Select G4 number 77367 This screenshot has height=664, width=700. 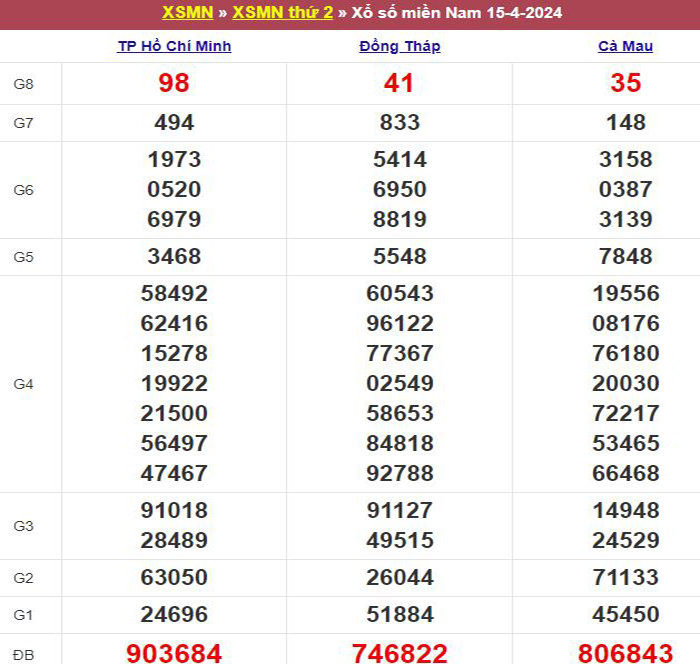click(x=400, y=354)
